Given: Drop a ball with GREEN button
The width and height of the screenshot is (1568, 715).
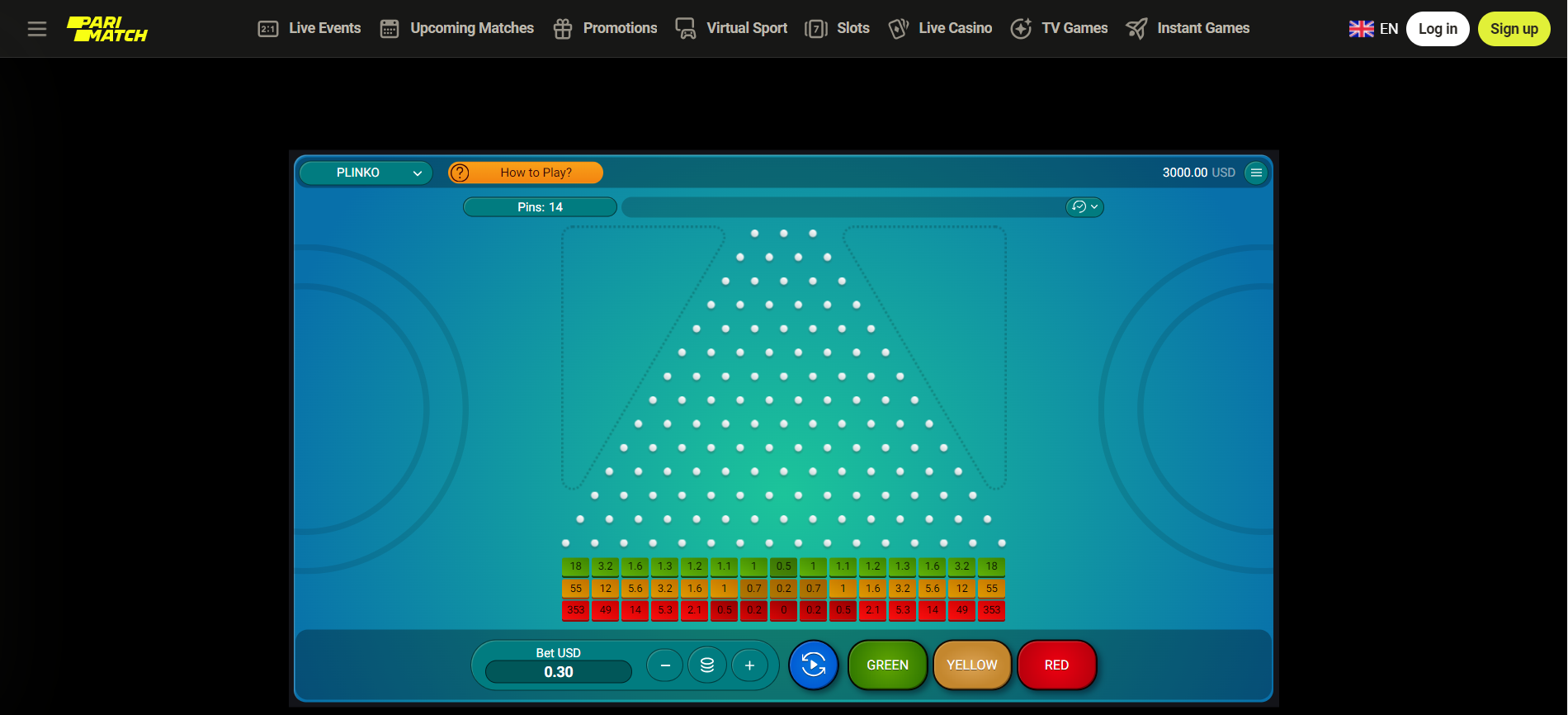Looking at the screenshot, I should click(887, 665).
